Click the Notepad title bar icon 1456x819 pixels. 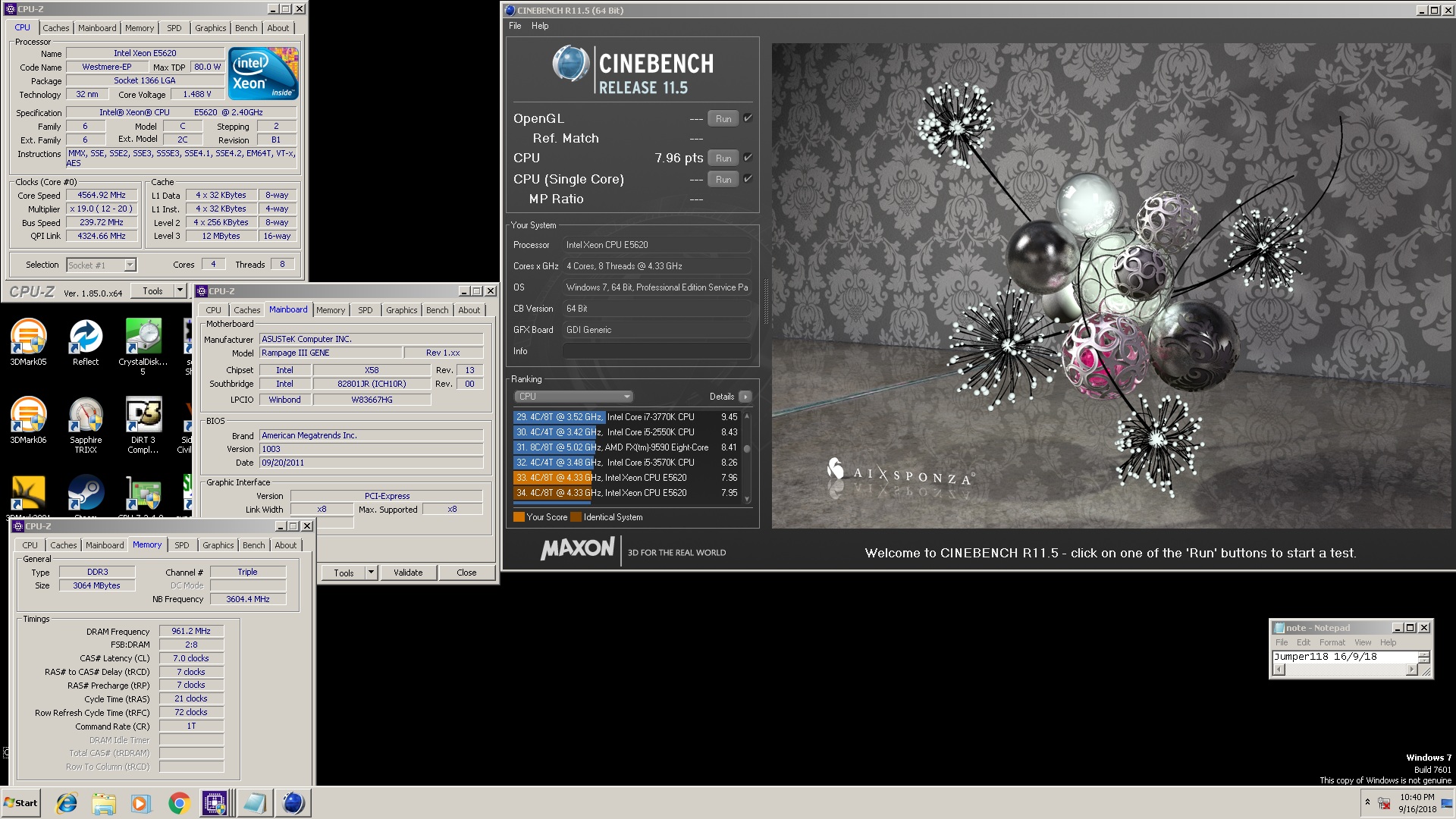1279,628
